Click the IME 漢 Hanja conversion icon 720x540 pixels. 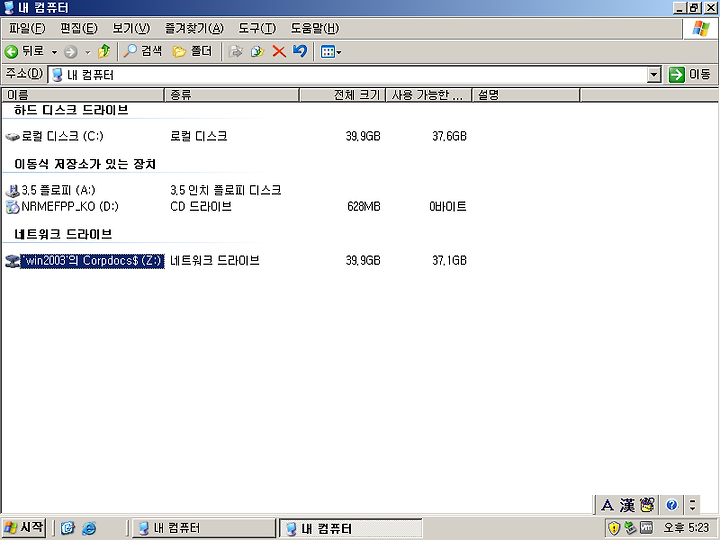coord(627,505)
